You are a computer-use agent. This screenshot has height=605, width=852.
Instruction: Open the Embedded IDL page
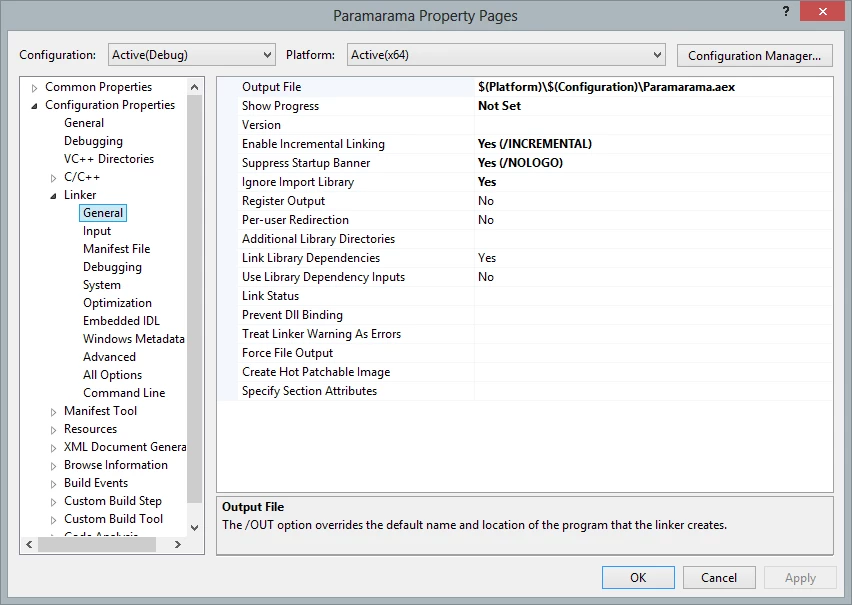pyautogui.click(x=121, y=320)
